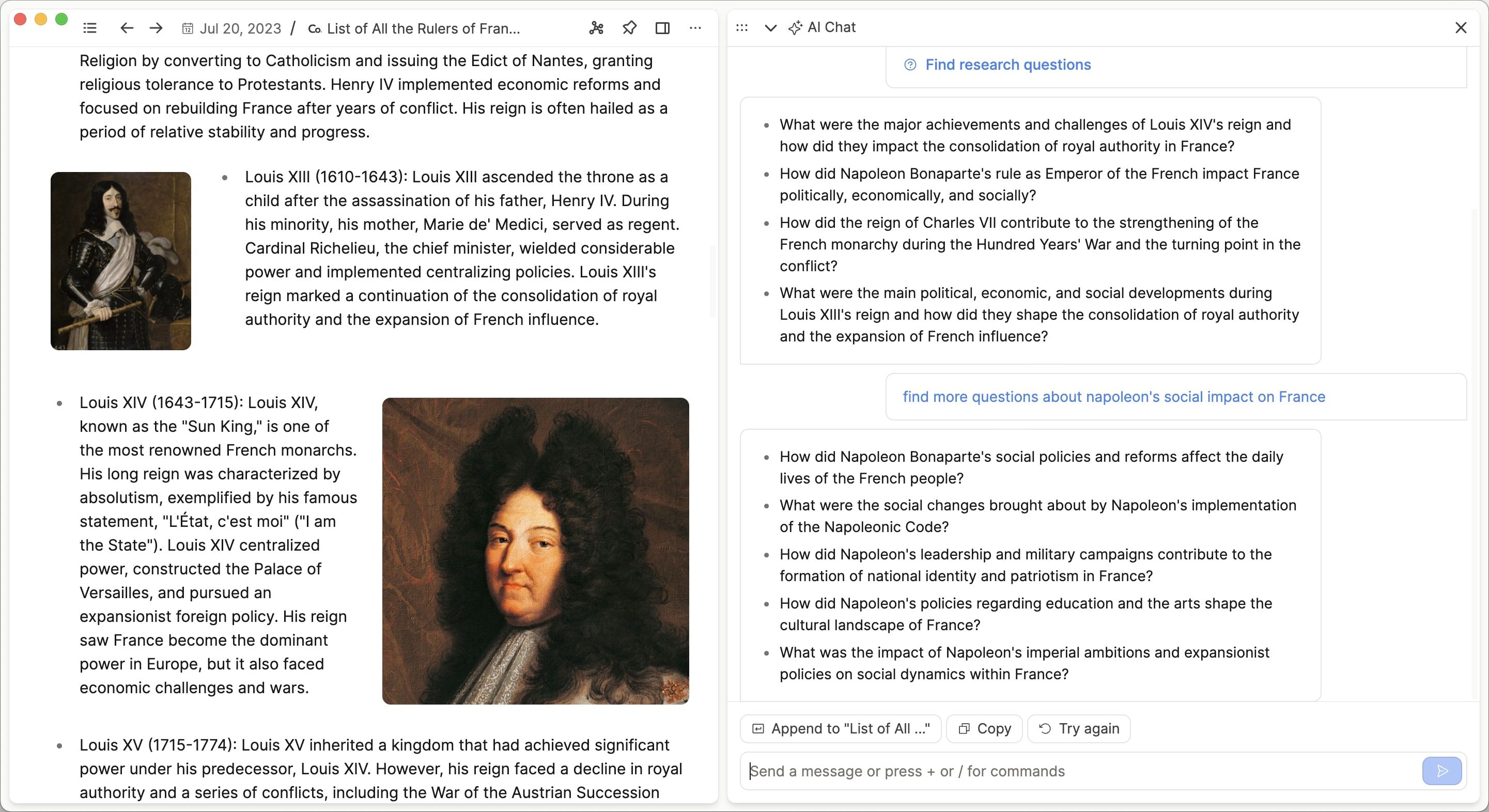Go forward with right arrow

[x=156, y=28]
